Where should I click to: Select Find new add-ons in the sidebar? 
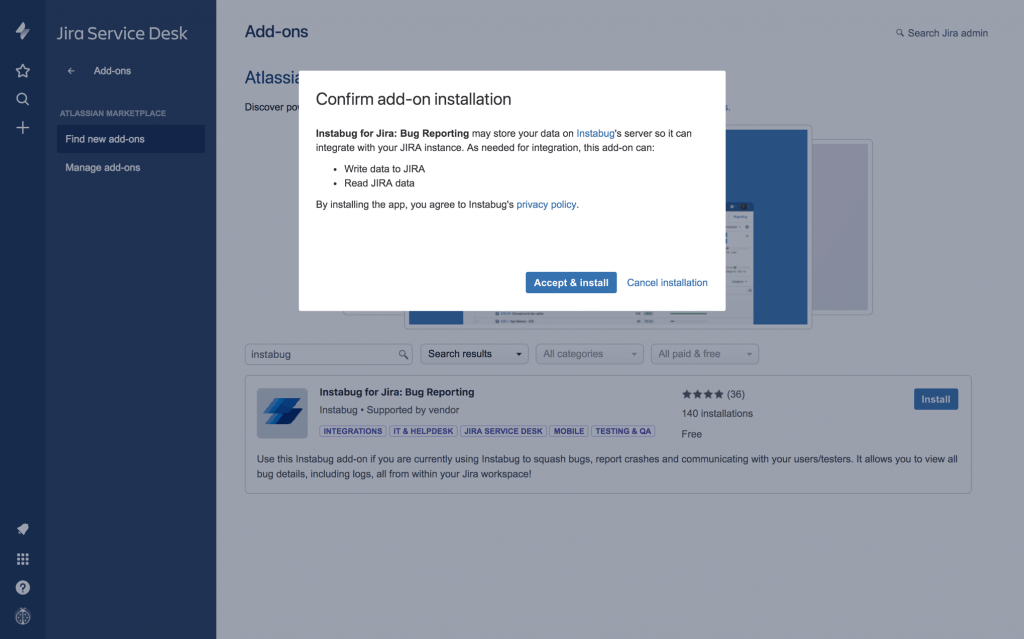click(131, 139)
